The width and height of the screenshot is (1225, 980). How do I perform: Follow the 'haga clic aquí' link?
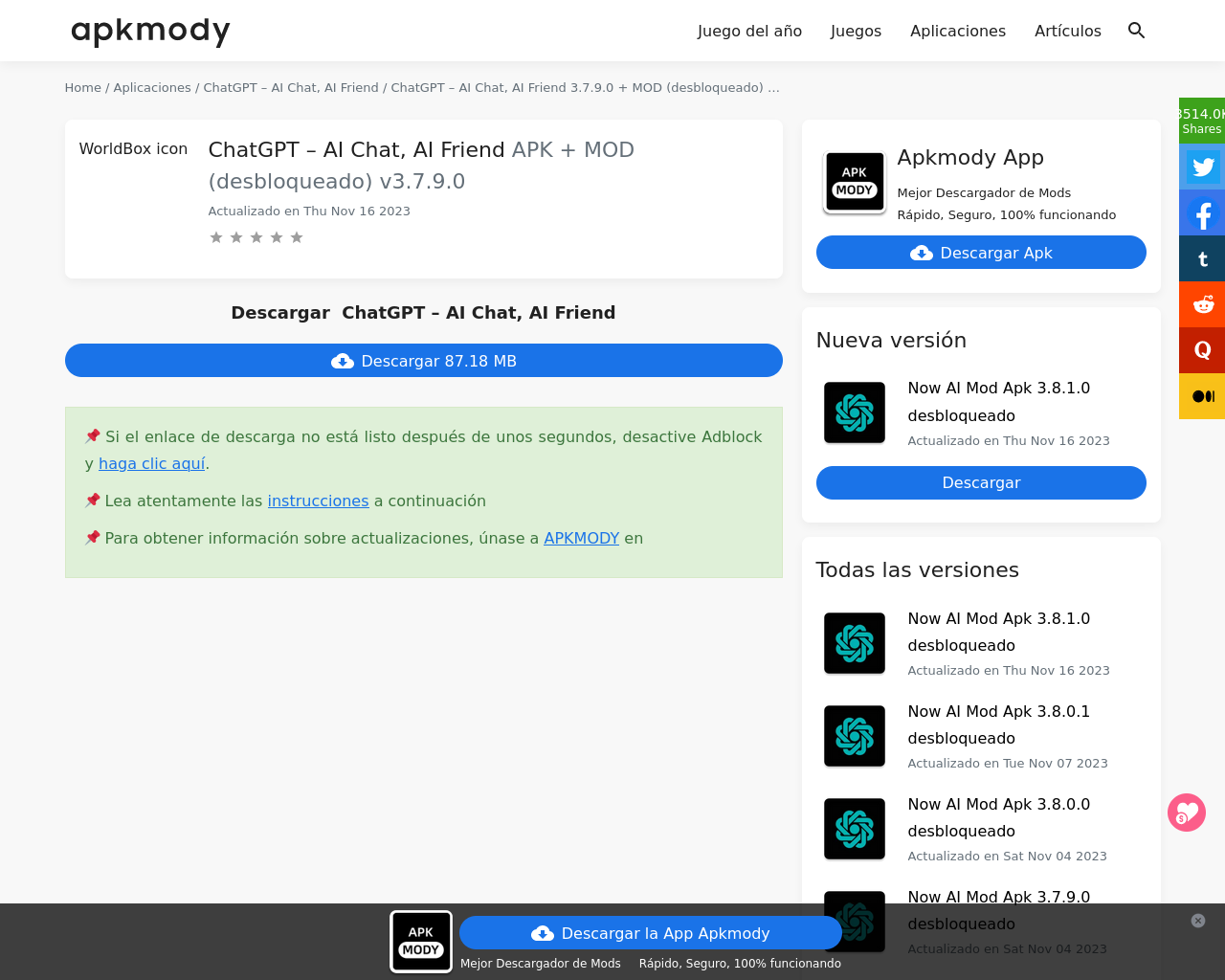152,463
